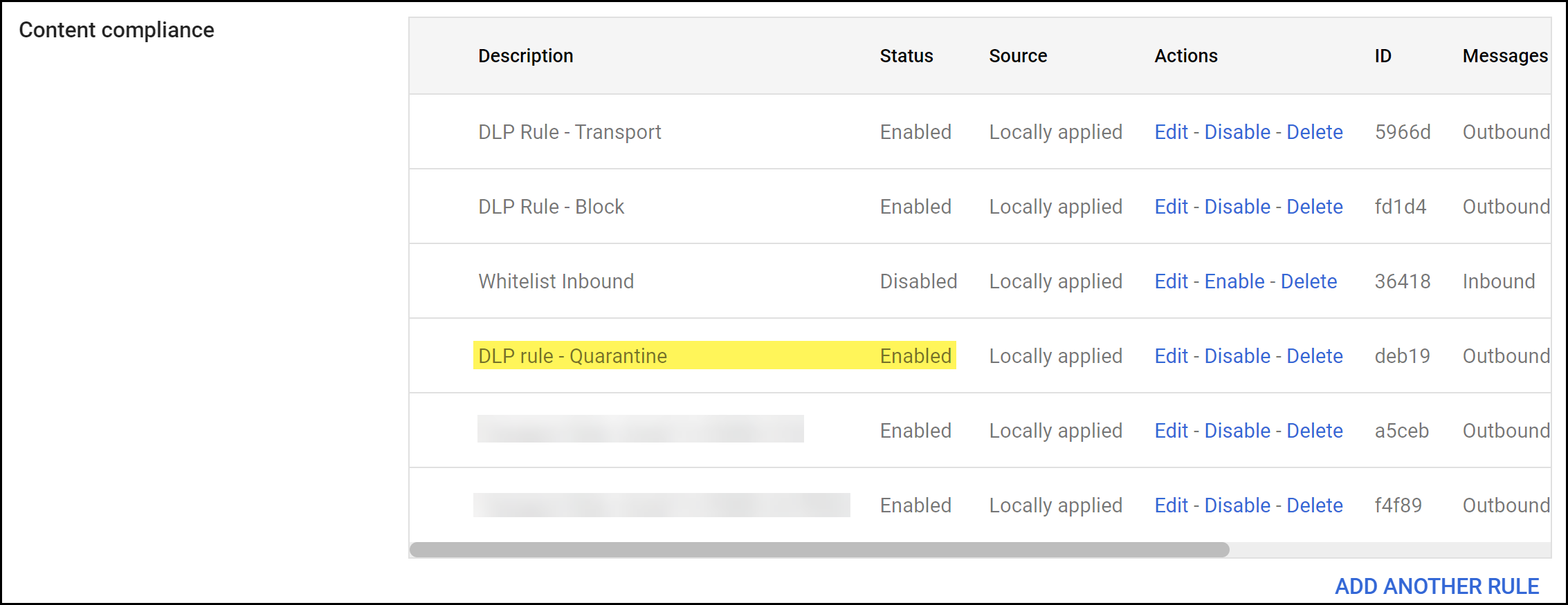Enable the Whitelist Inbound rule
Viewport: 1568px width, 605px height.
click(1234, 281)
